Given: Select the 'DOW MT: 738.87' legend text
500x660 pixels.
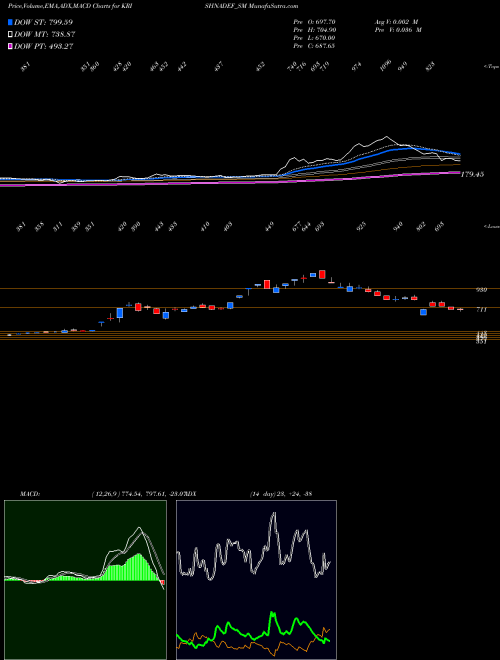Looking at the screenshot, I should tap(45, 35).
